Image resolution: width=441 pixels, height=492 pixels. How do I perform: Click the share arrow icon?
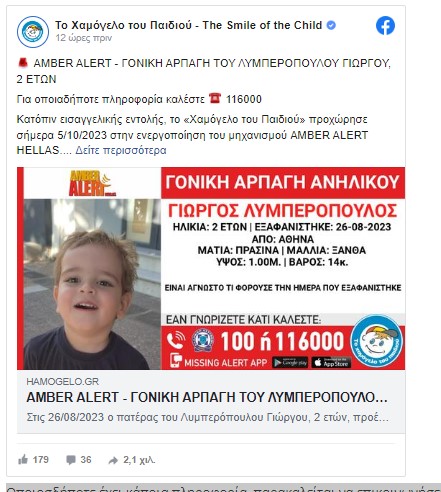[113, 460]
